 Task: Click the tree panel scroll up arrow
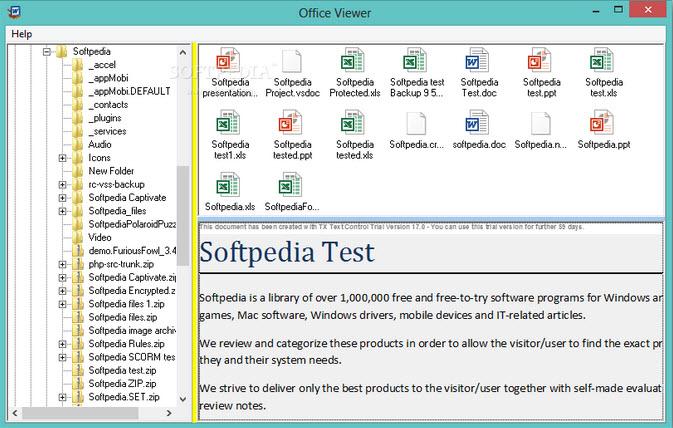[183, 52]
